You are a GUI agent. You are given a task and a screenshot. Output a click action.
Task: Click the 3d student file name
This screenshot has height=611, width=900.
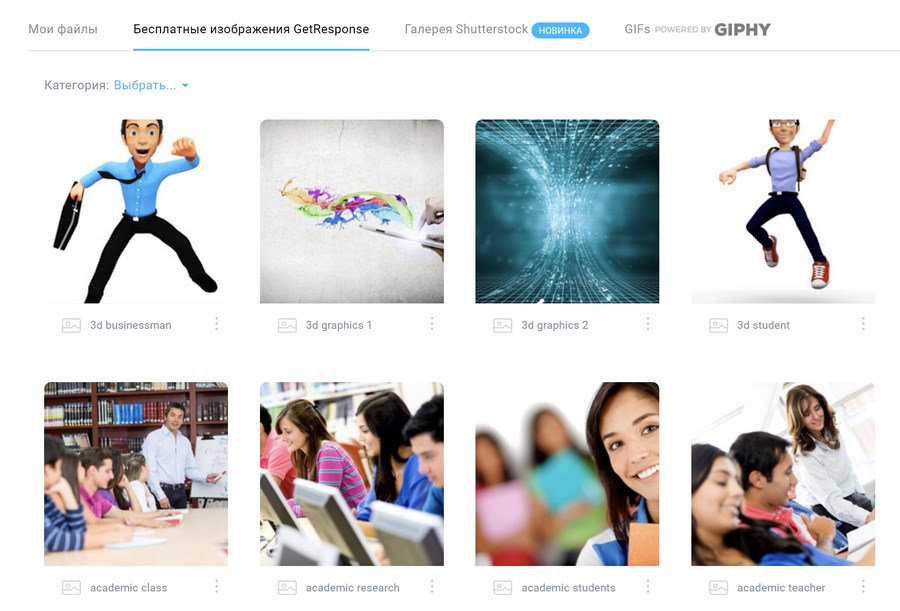pos(763,325)
